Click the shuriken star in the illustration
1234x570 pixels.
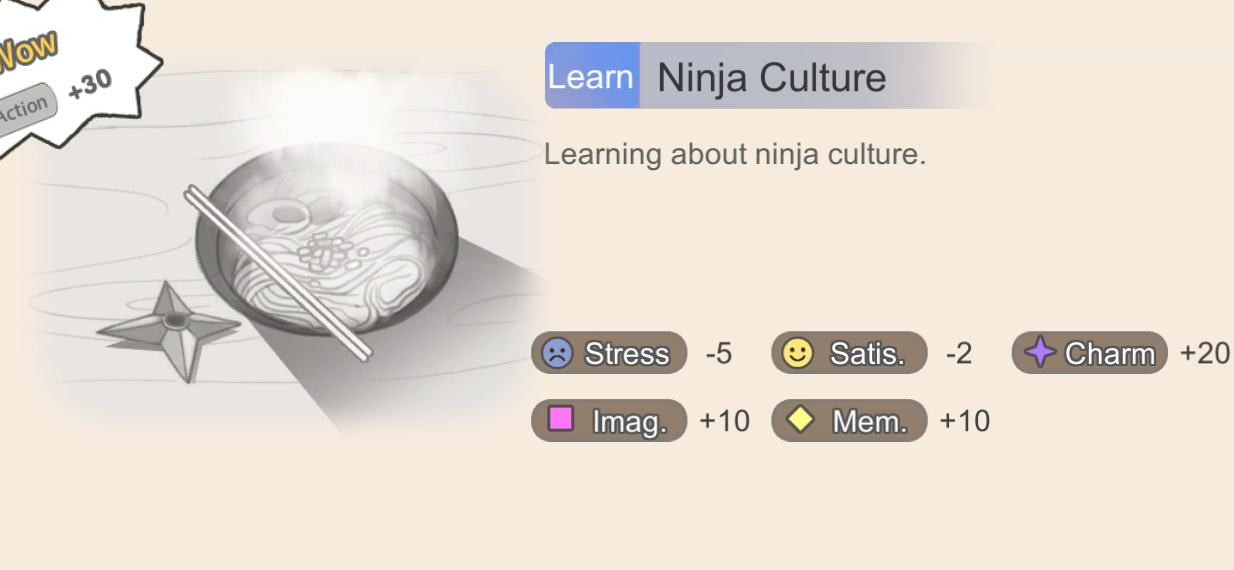click(x=172, y=326)
